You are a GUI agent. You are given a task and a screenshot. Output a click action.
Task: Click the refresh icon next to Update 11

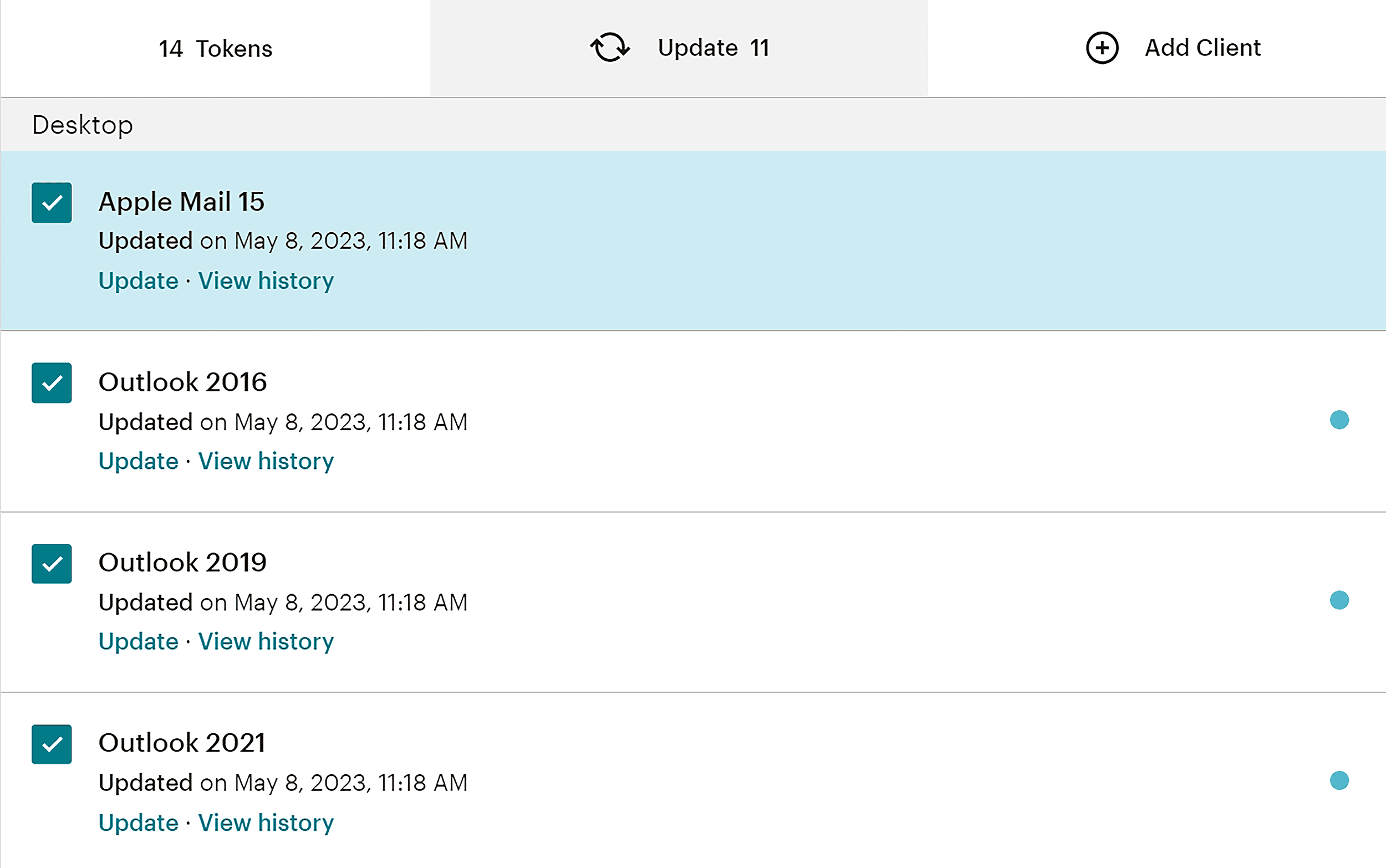[x=610, y=48]
